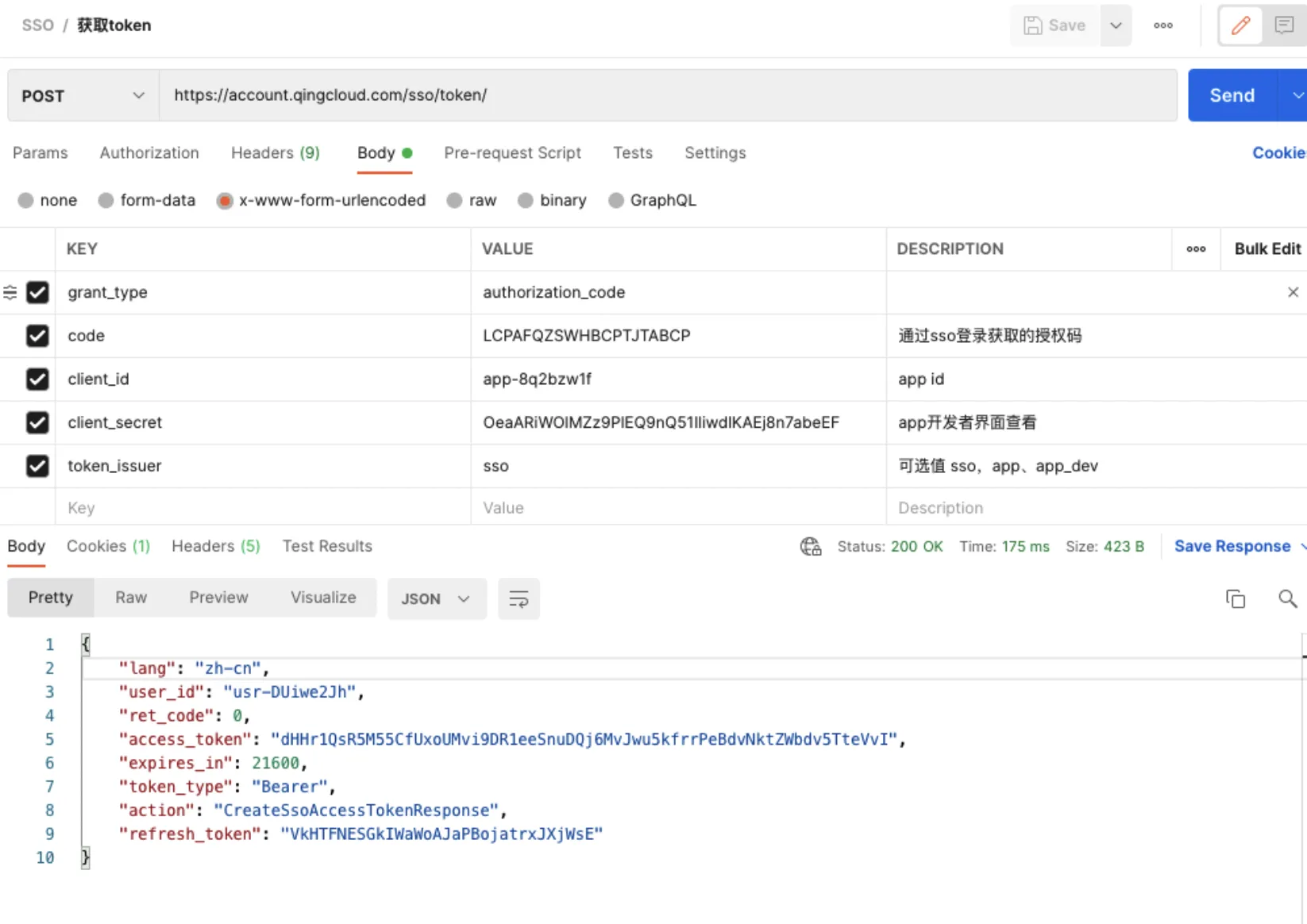Screen dimensions: 1307x924
Task: Uncheck the client_secret parameter checkbox
Action: (37, 422)
